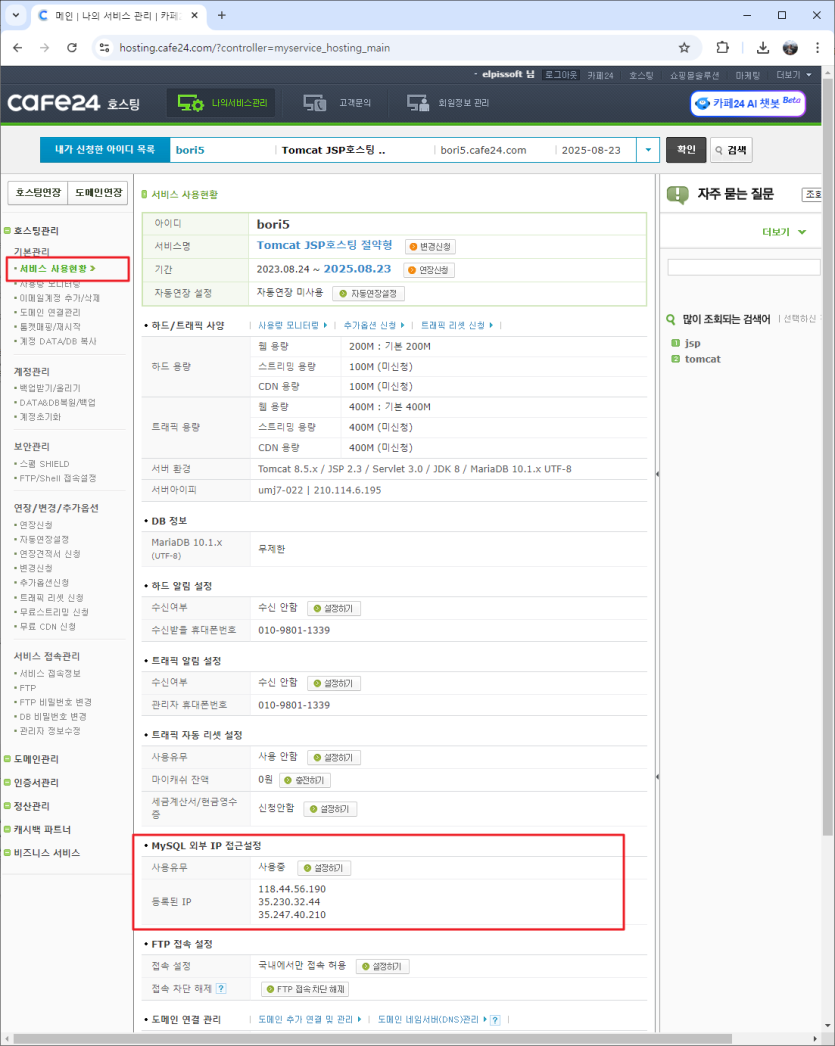The image size is (835, 1046).
Task: Open the 도메인 추가 연결 및 관리 link
Action: (309, 1019)
